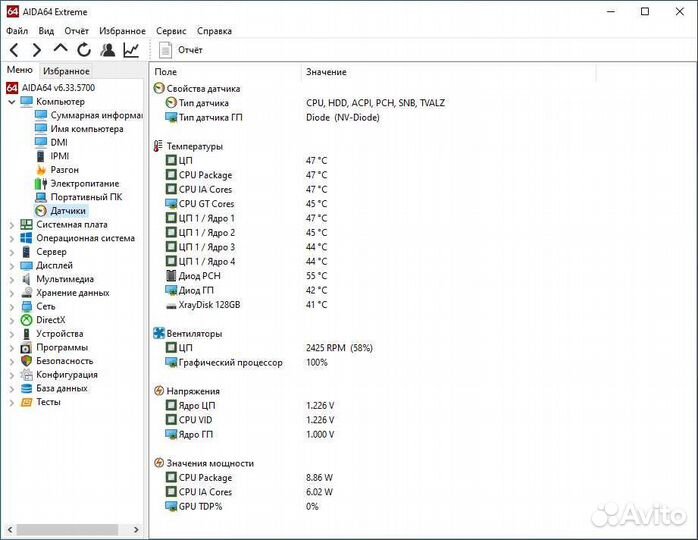Screen dimensions: 698x540
Task: Go forward with the right arrow toolbar icon
Action: (x=37, y=50)
